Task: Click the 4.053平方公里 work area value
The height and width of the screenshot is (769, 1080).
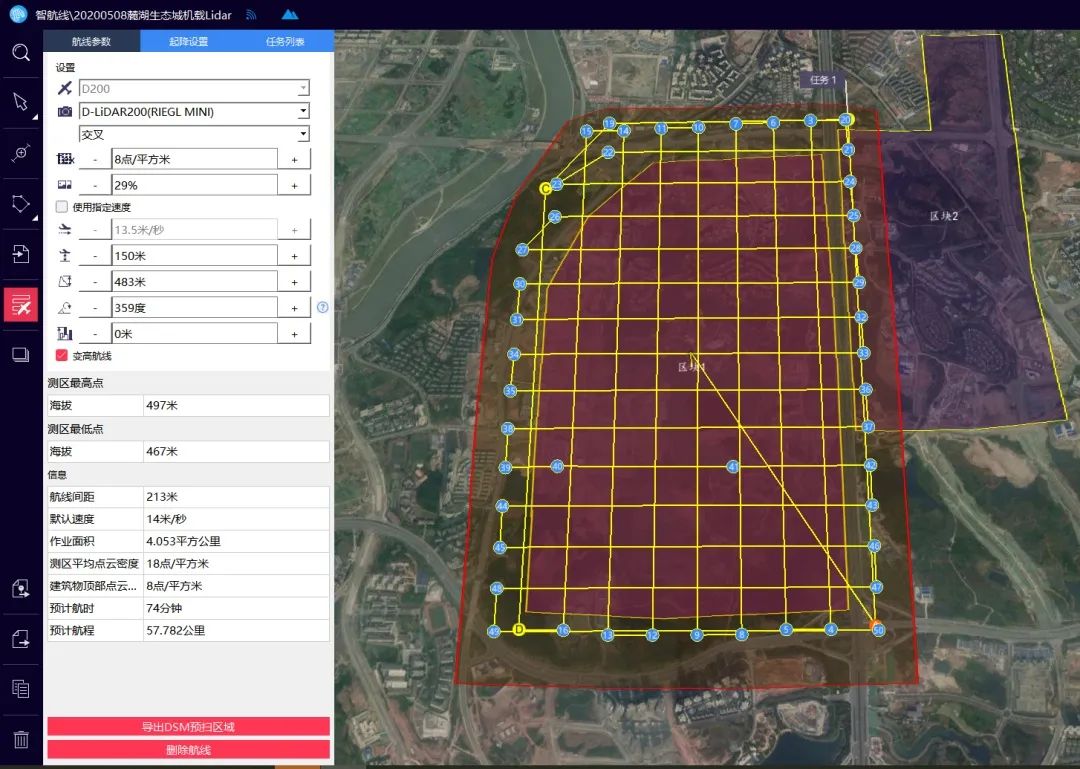Action: click(183, 542)
